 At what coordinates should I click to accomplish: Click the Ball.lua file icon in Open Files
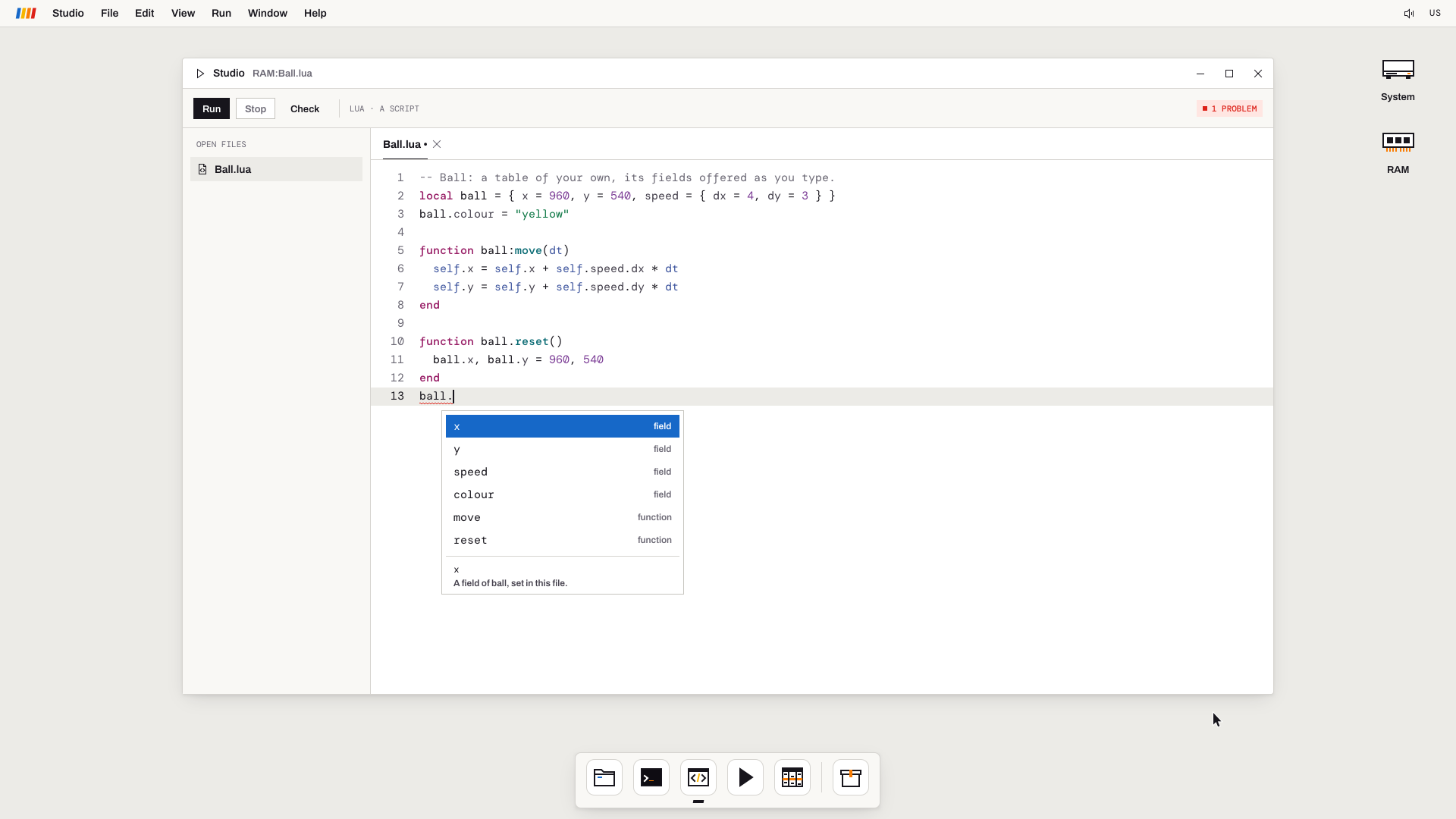202,169
